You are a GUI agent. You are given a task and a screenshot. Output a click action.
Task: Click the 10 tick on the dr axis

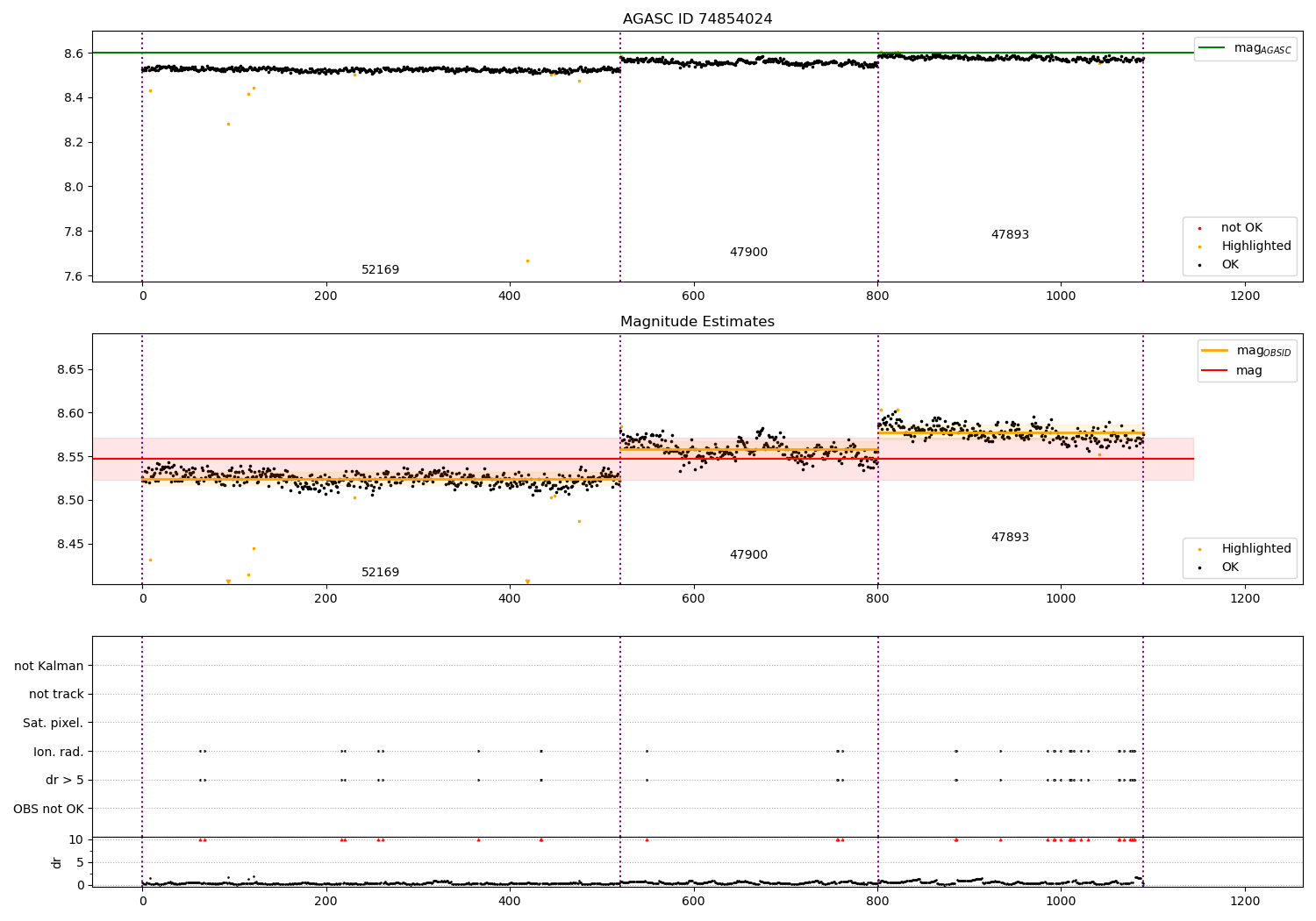[x=76, y=839]
